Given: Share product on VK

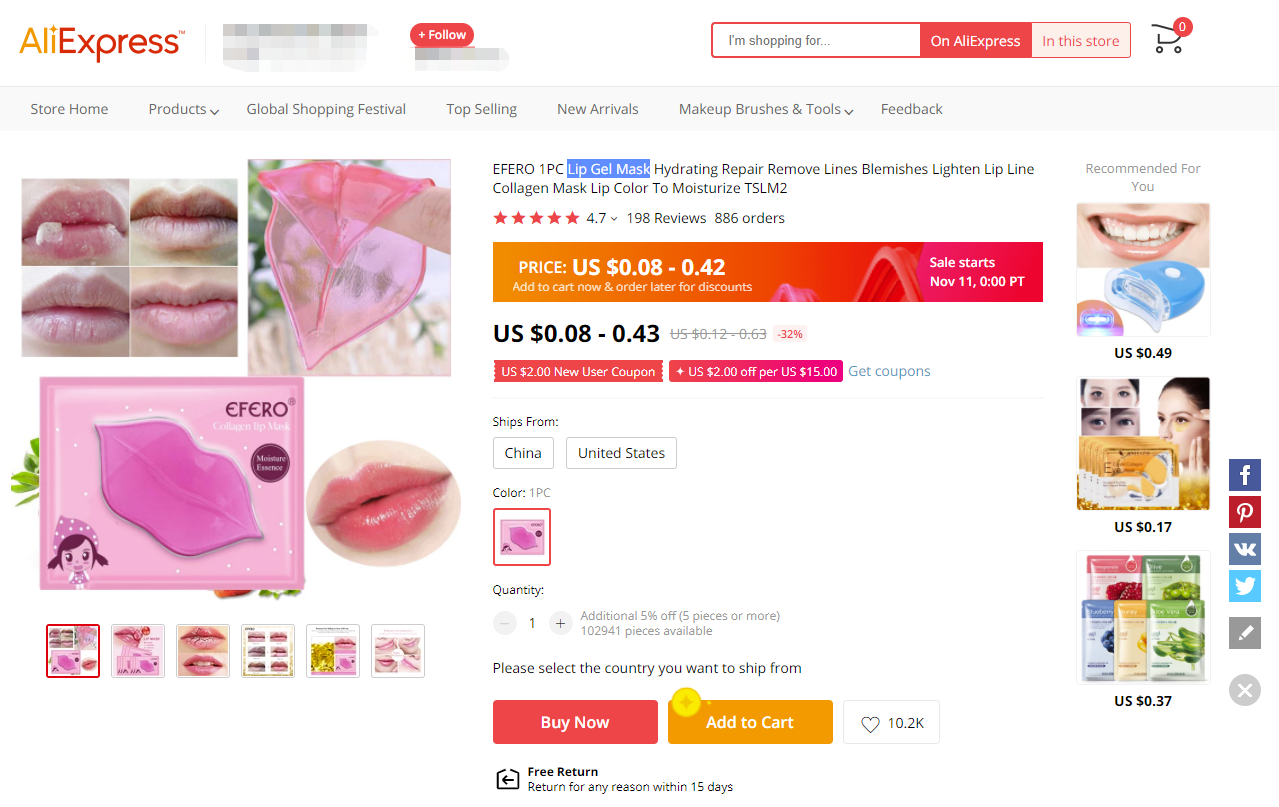Looking at the screenshot, I should coord(1245,549).
